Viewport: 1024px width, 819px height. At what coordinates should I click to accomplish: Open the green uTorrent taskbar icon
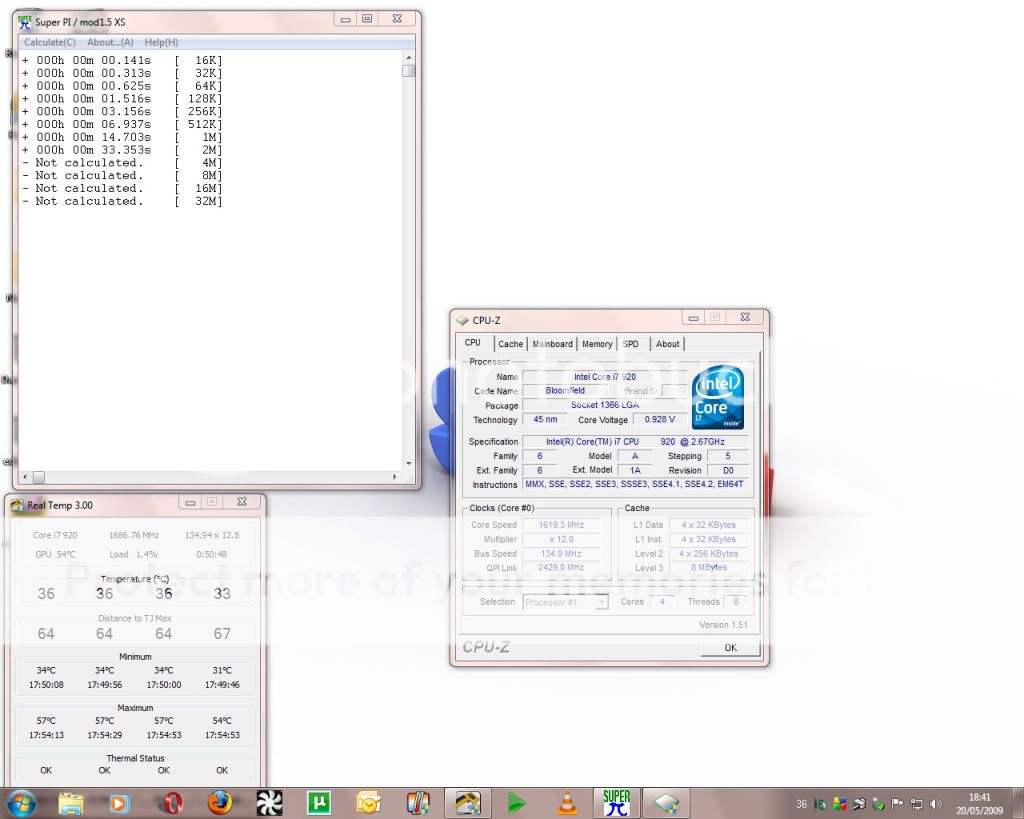click(x=319, y=803)
